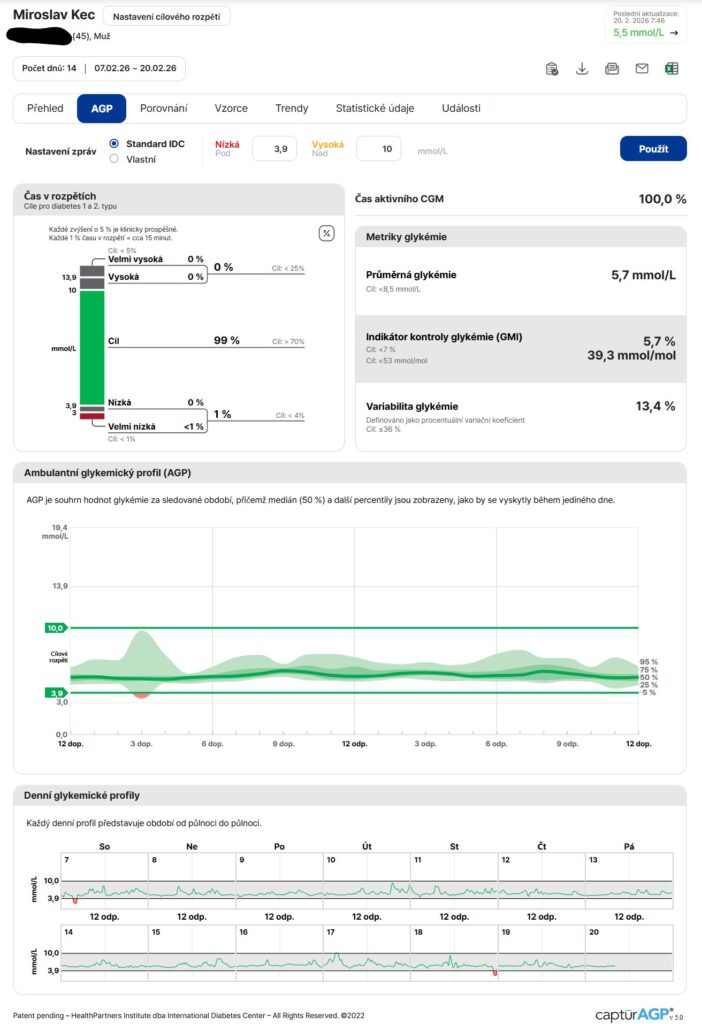The height and width of the screenshot is (1024, 702).
Task: Select the Standard IDC radio option
Action: tap(114, 144)
